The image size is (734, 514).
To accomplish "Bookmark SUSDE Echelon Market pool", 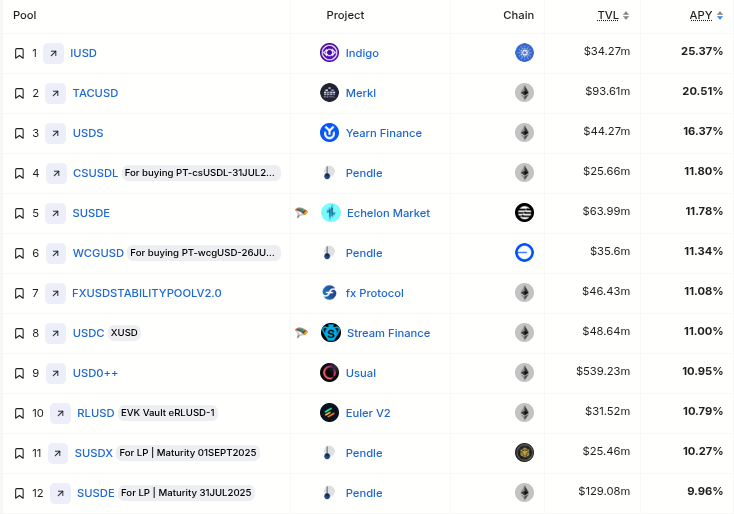I will [19, 213].
